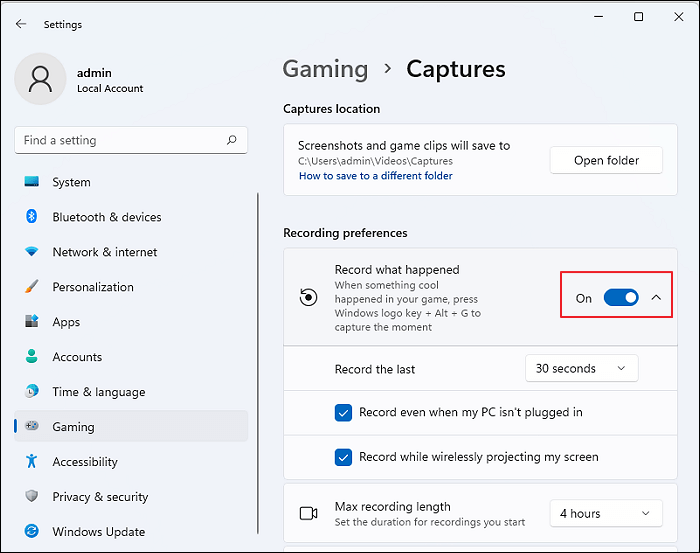
Task: Go to Time & language settings
Action: (x=98, y=392)
